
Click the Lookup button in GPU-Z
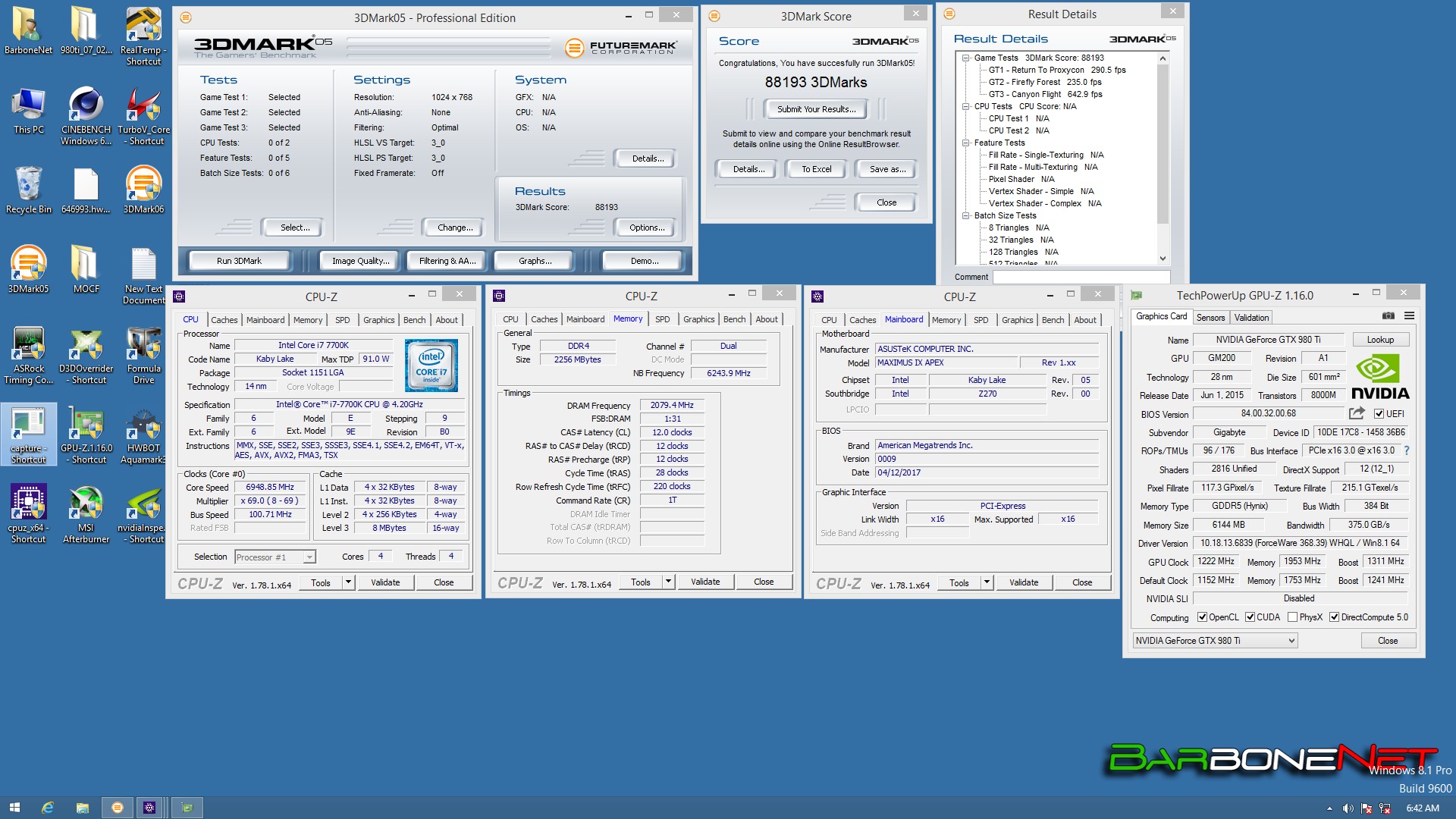pos(1380,340)
